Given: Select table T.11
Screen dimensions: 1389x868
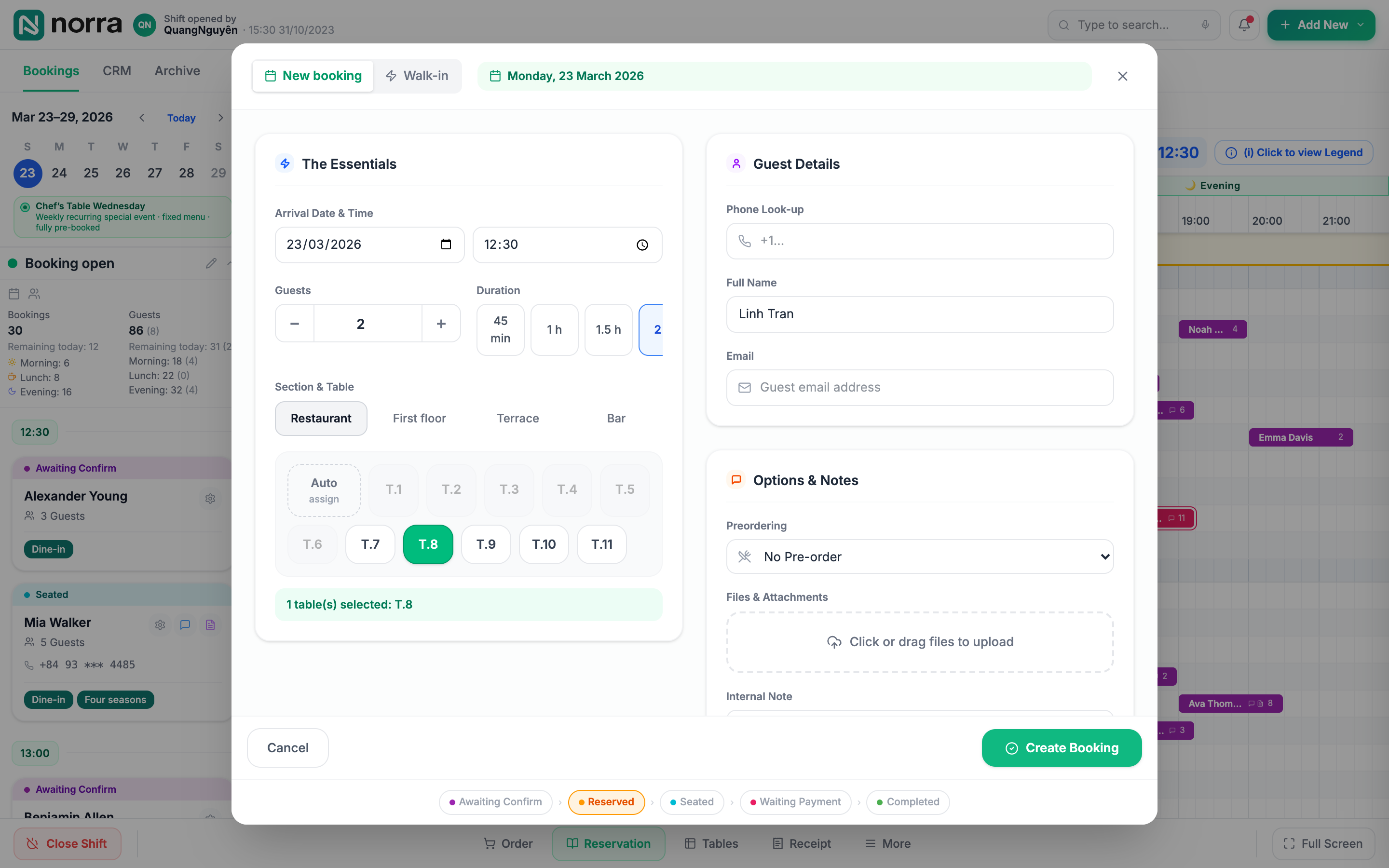Looking at the screenshot, I should [x=601, y=544].
